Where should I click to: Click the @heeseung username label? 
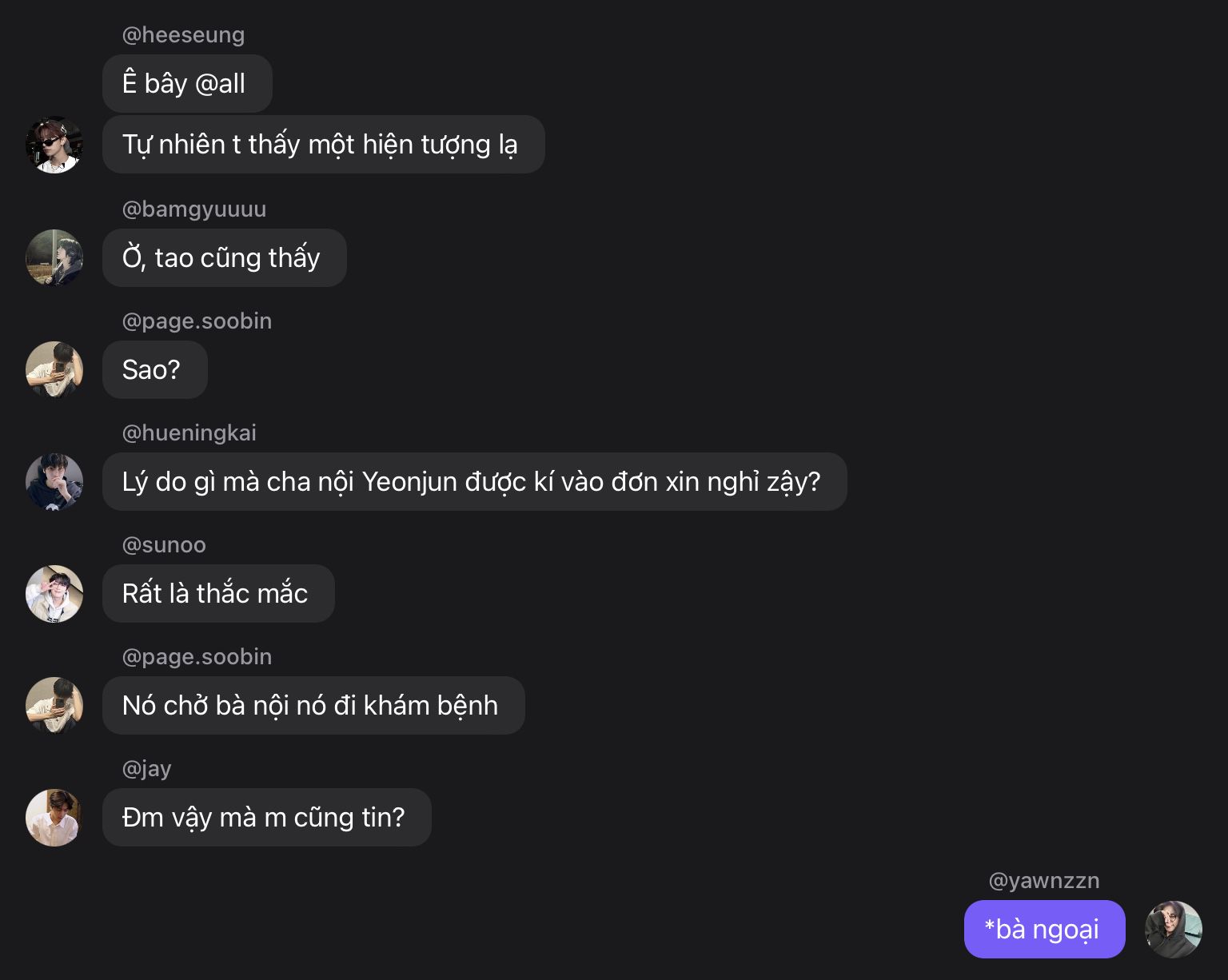click(x=183, y=35)
